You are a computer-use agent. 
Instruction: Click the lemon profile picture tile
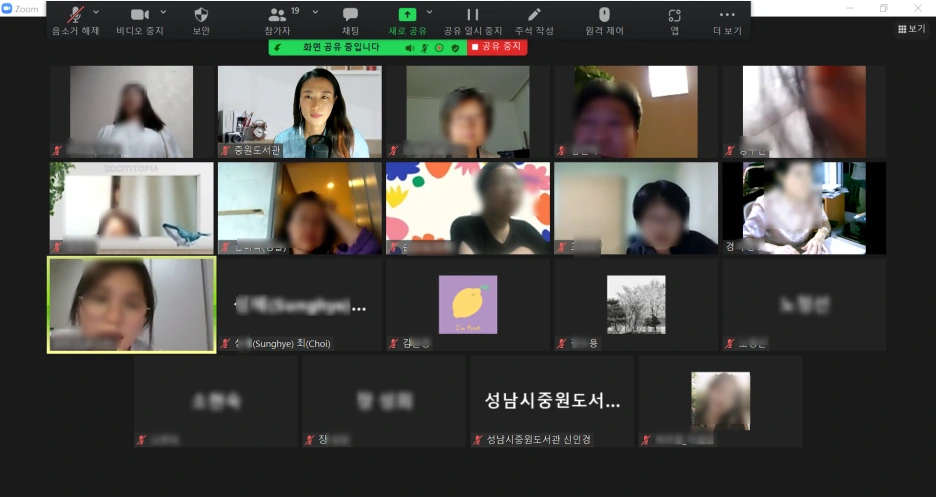click(468, 304)
